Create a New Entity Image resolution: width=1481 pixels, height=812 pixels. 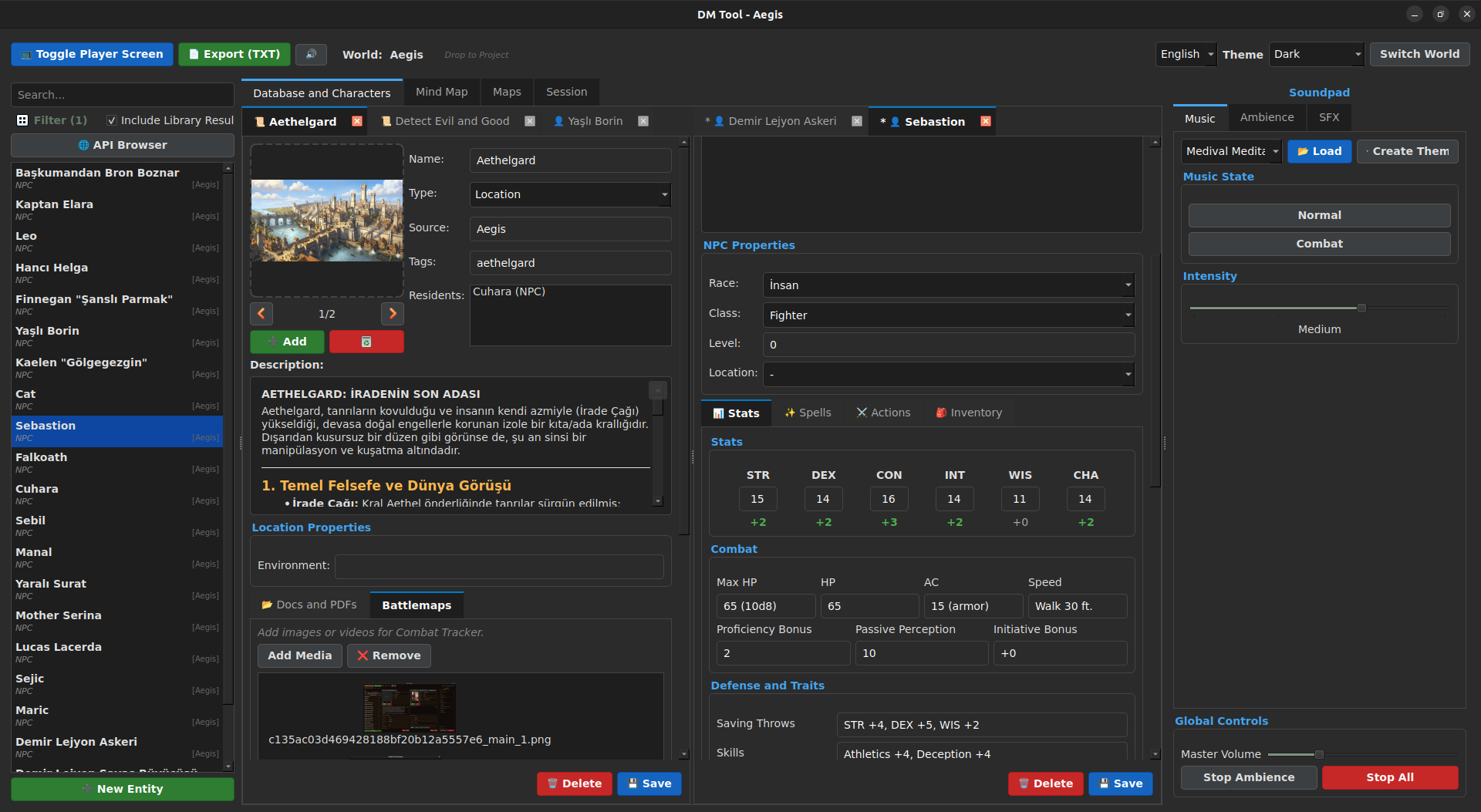click(122, 788)
